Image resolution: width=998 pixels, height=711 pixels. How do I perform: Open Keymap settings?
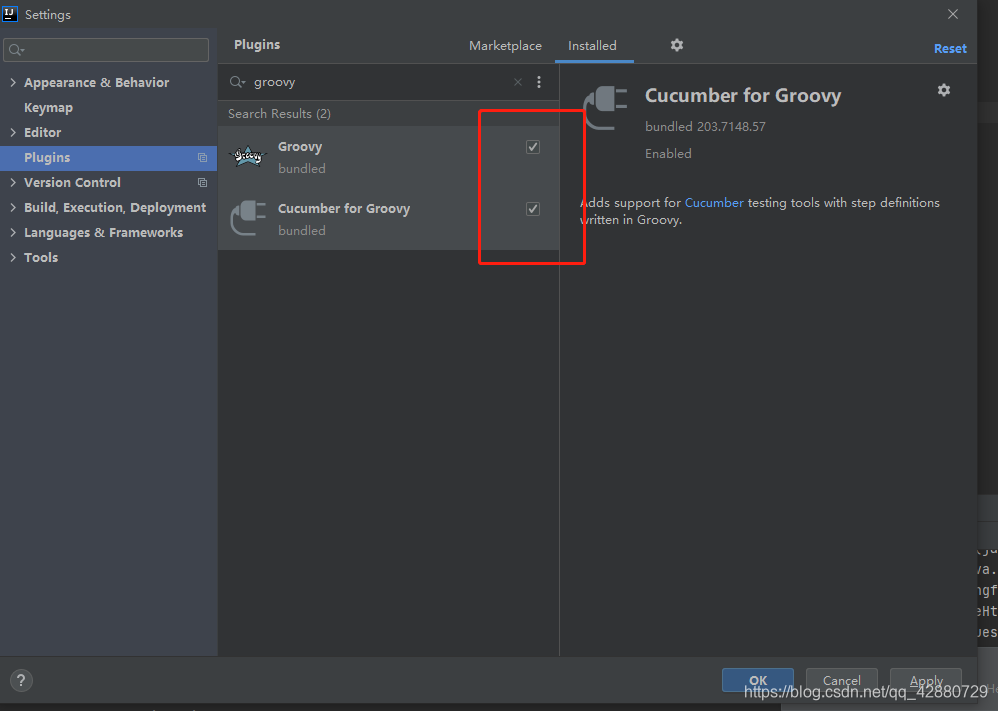(x=48, y=108)
